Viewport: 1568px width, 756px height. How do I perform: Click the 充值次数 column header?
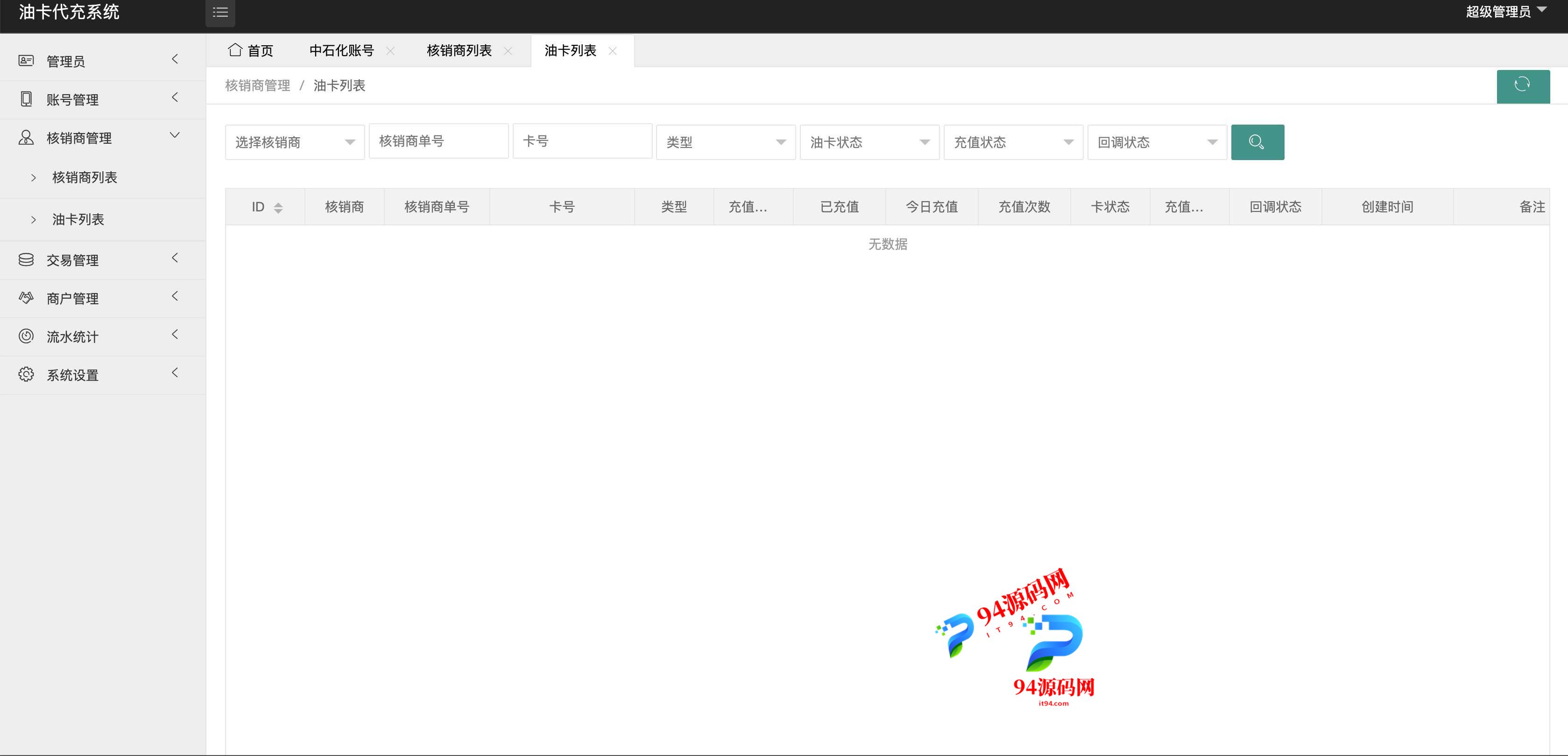click(x=1024, y=207)
